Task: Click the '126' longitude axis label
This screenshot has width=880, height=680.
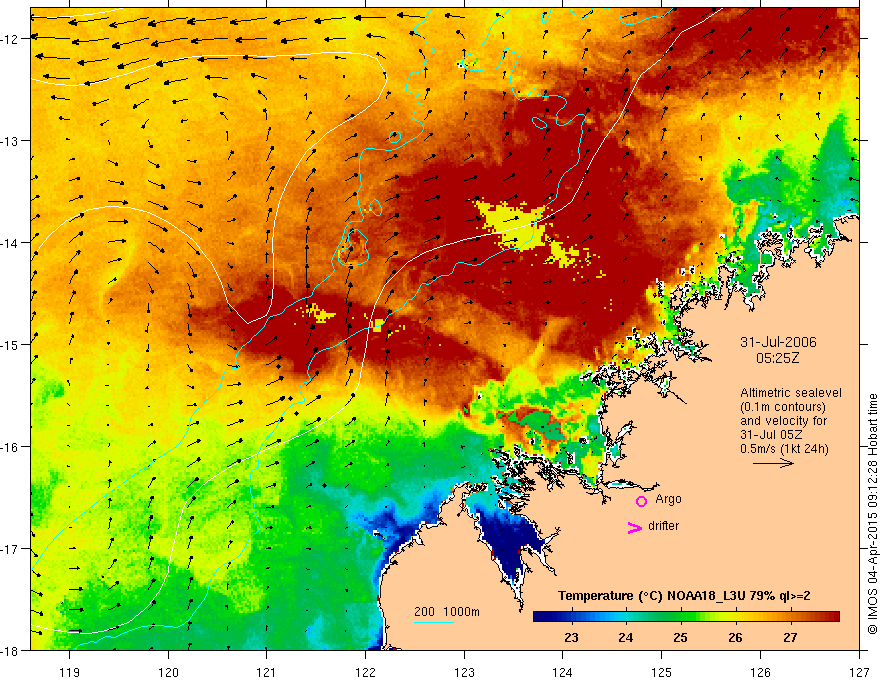Action: click(760, 672)
